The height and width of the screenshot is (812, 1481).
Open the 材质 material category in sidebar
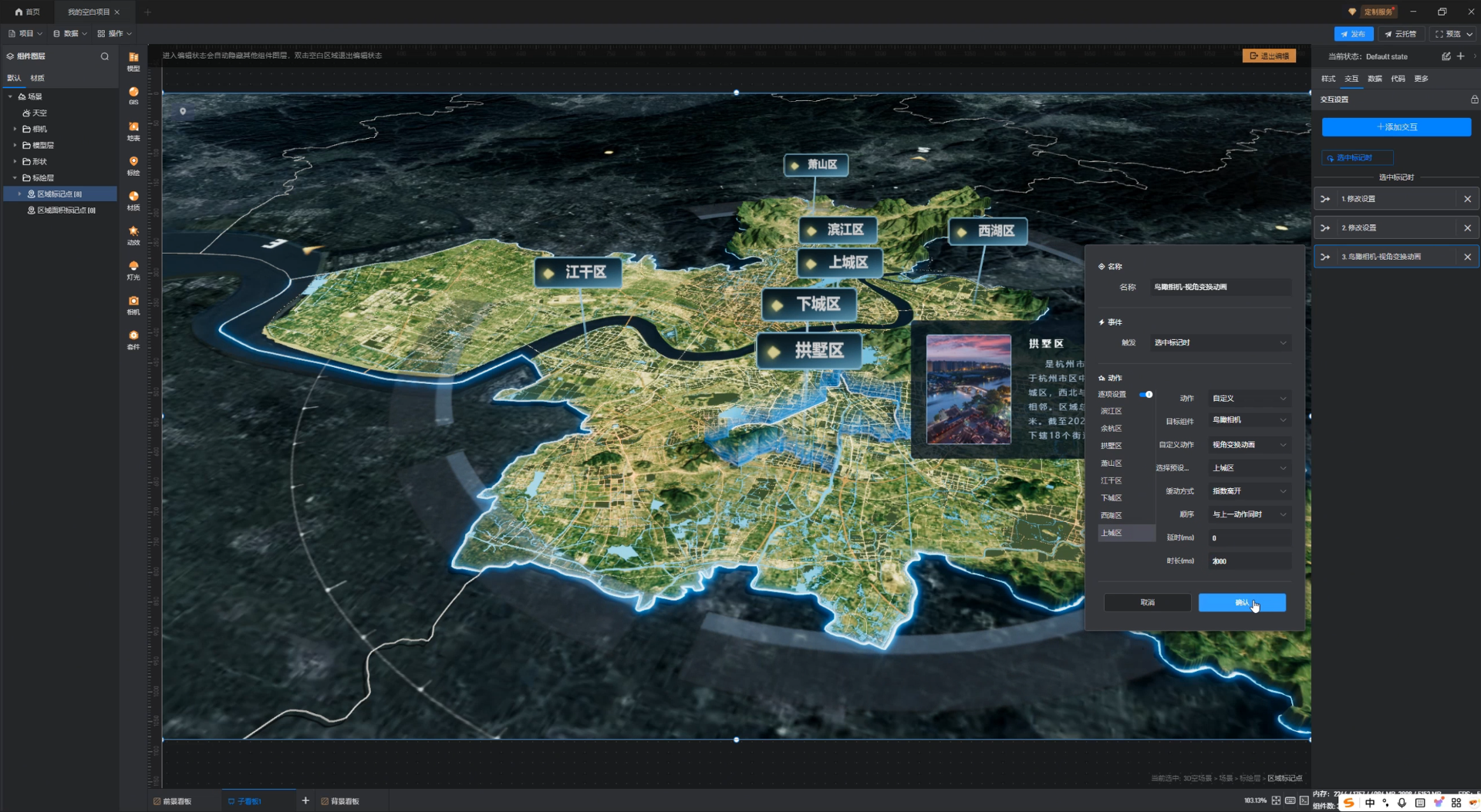pos(133,200)
